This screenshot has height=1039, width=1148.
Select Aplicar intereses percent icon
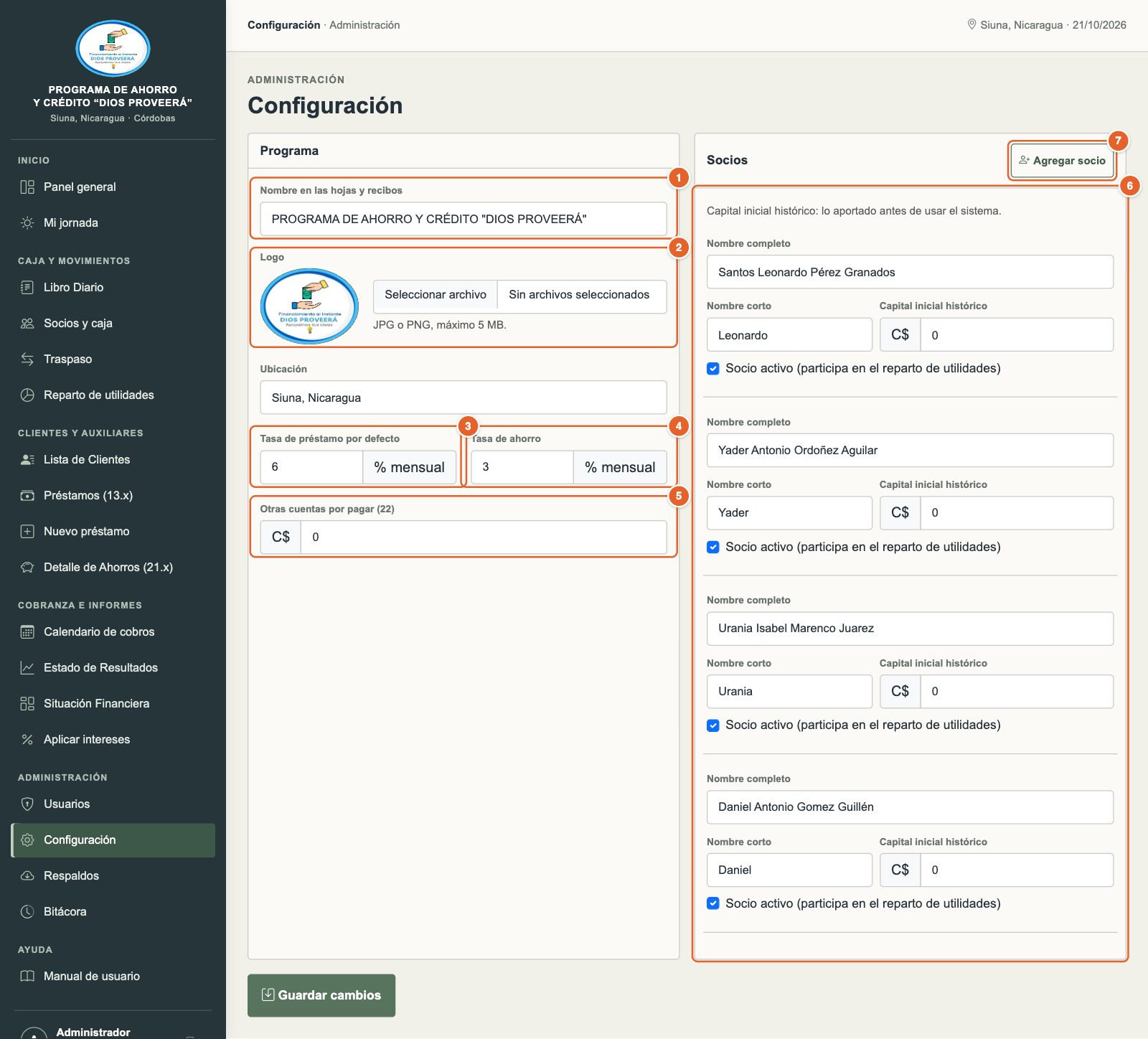27,740
